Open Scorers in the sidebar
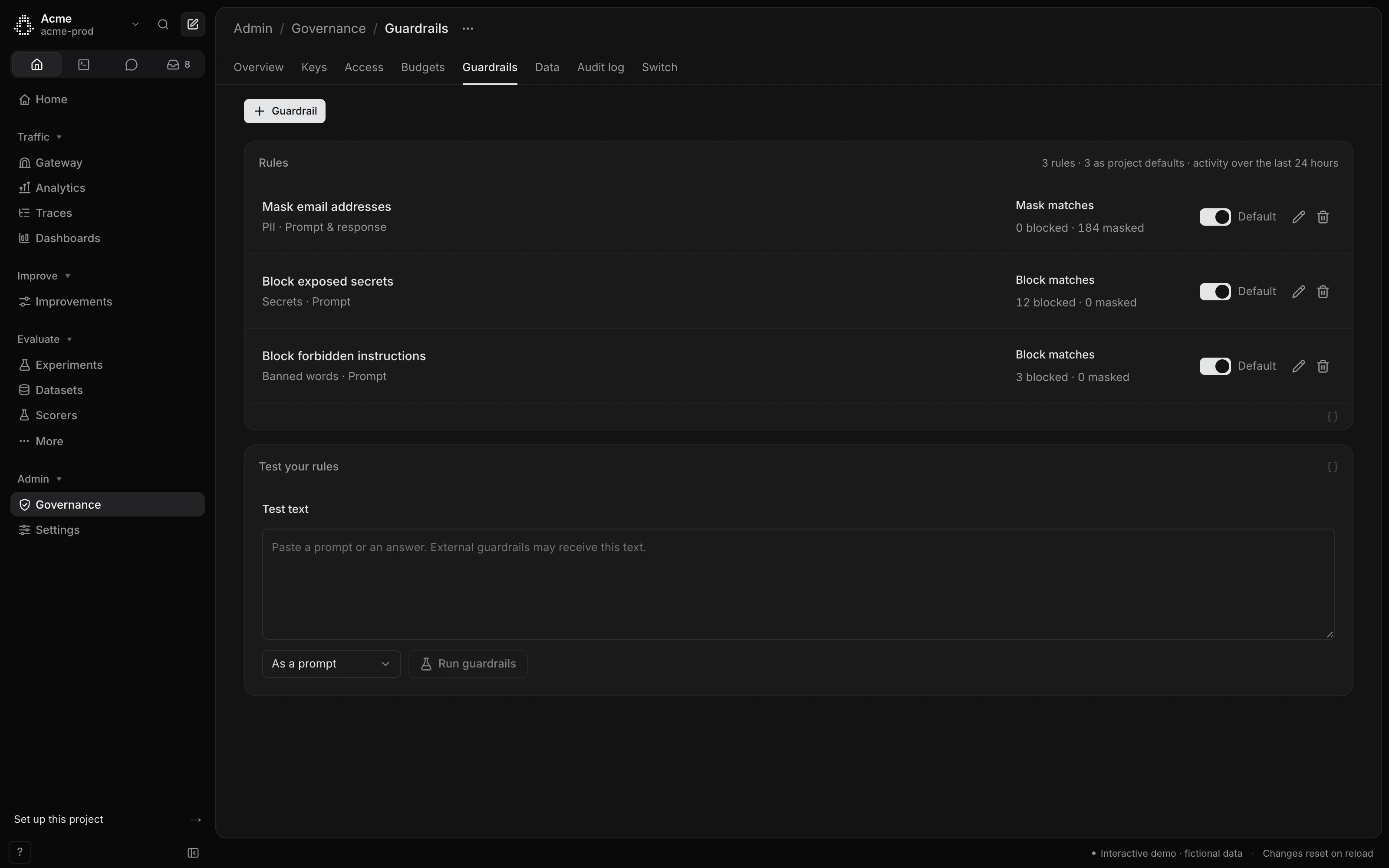 pyautogui.click(x=107, y=415)
